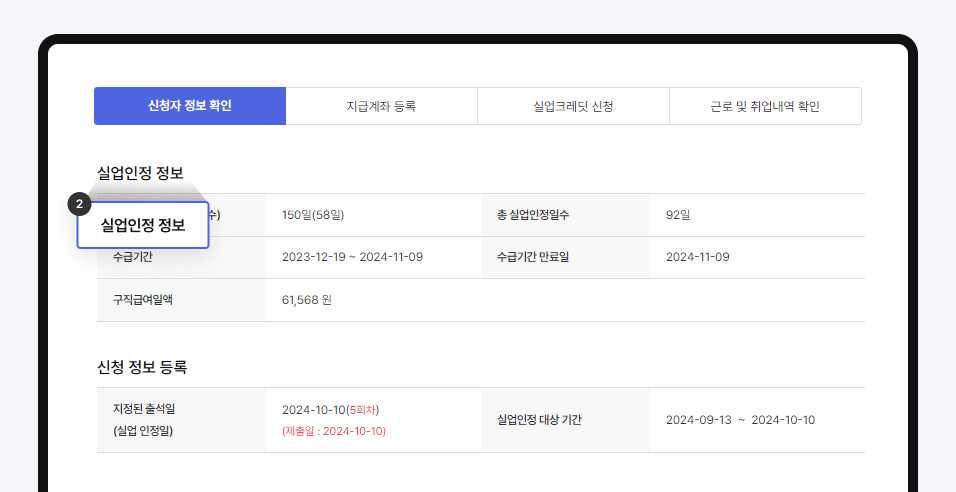This screenshot has height=492, width=956.
Task: Click the 수급기간 row label
Action: click(132, 257)
